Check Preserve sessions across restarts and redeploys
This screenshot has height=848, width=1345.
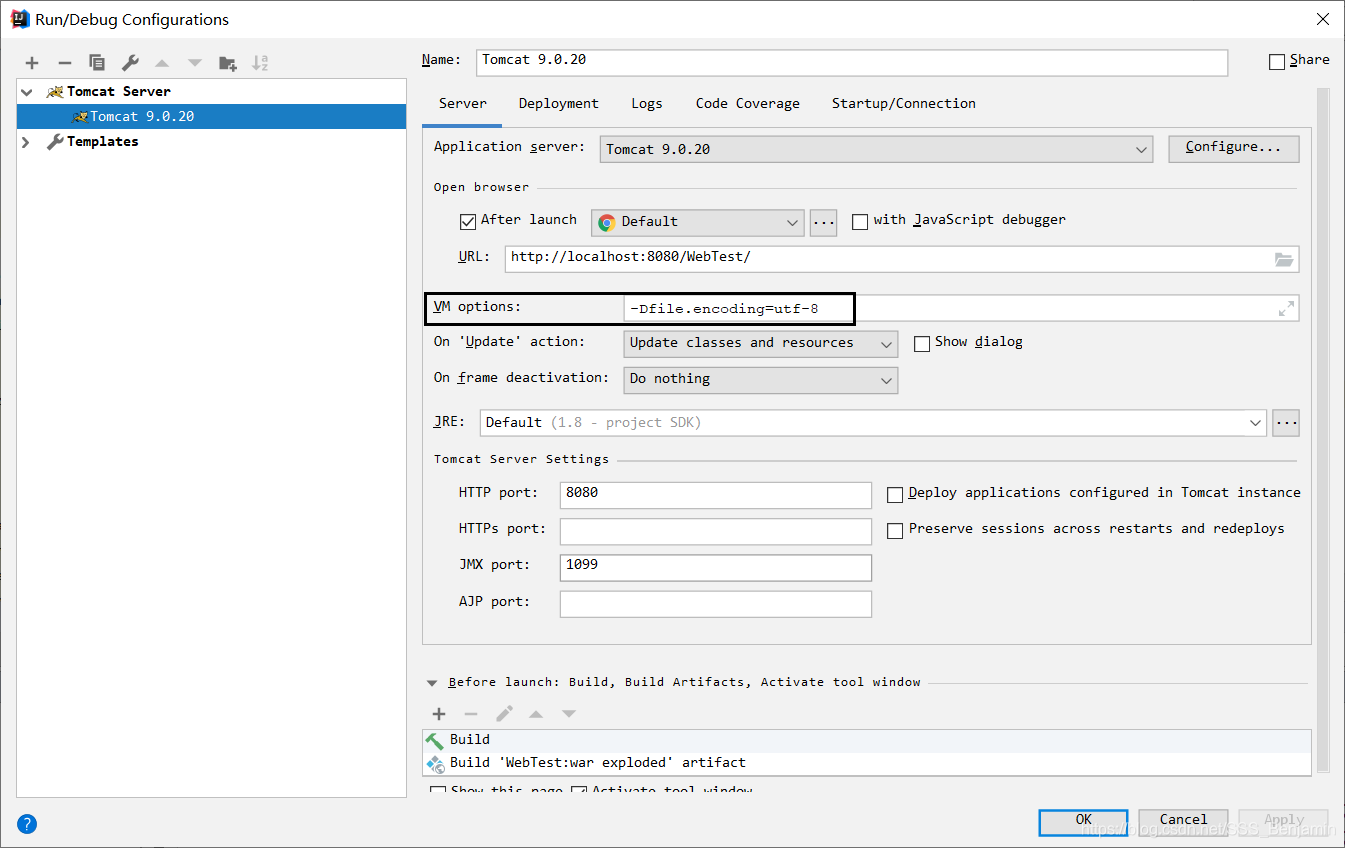895,530
